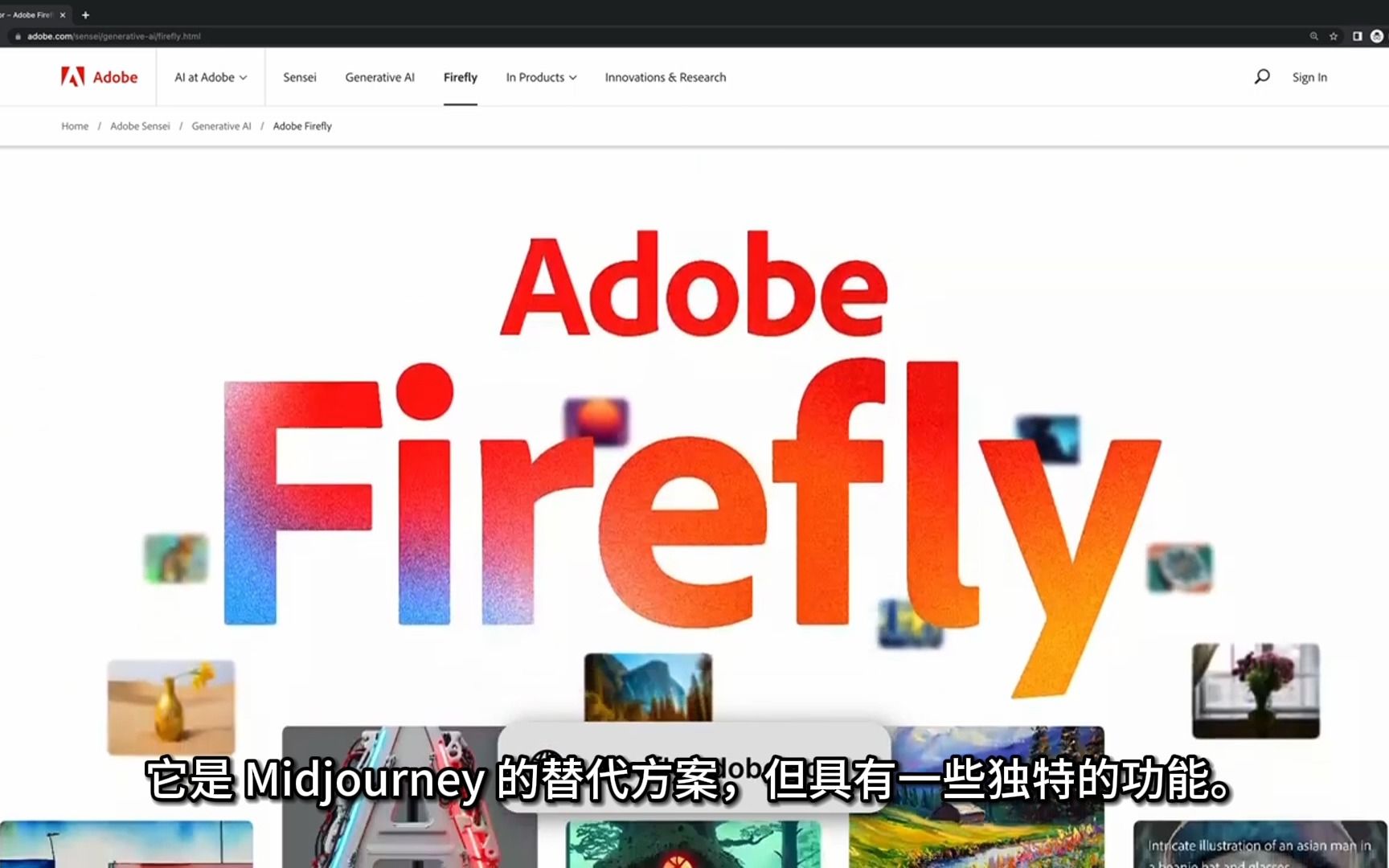Bookmark the page with the star icon

point(1334,35)
